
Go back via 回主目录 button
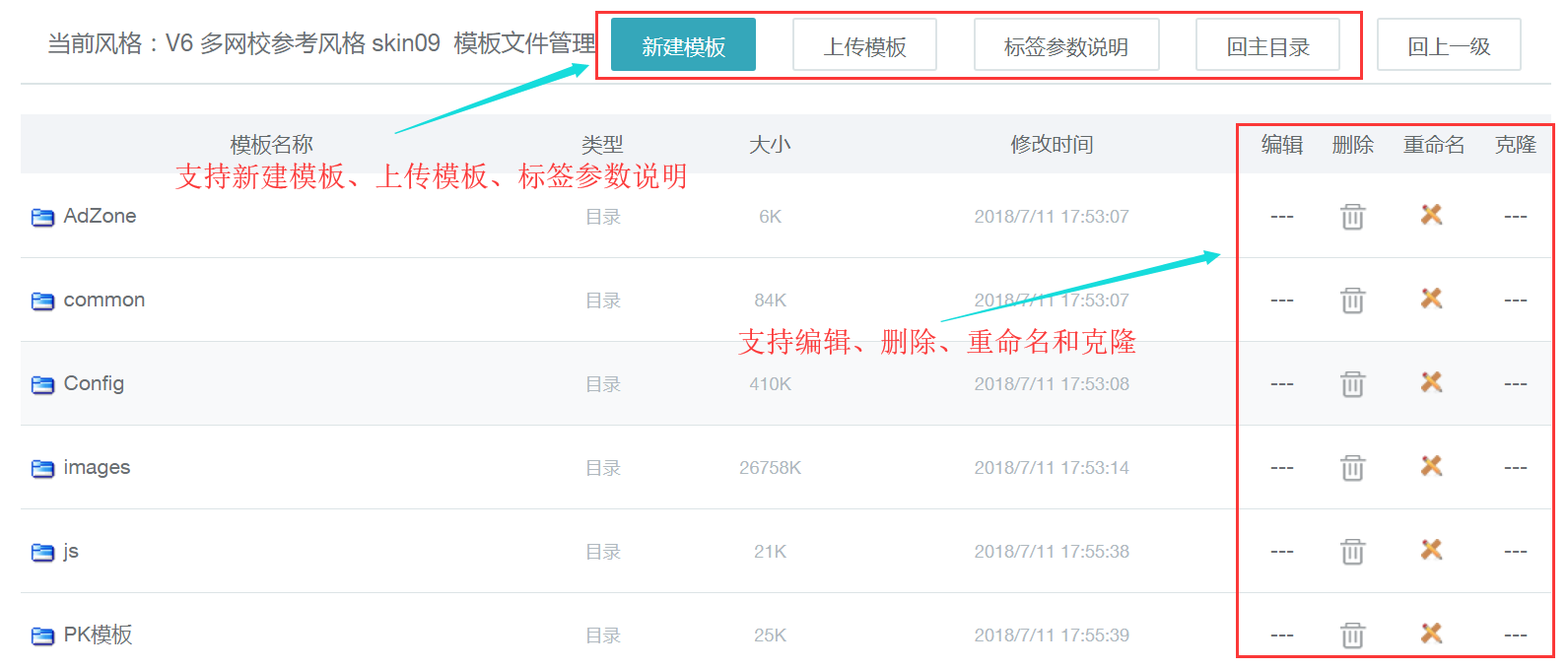tap(1267, 45)
